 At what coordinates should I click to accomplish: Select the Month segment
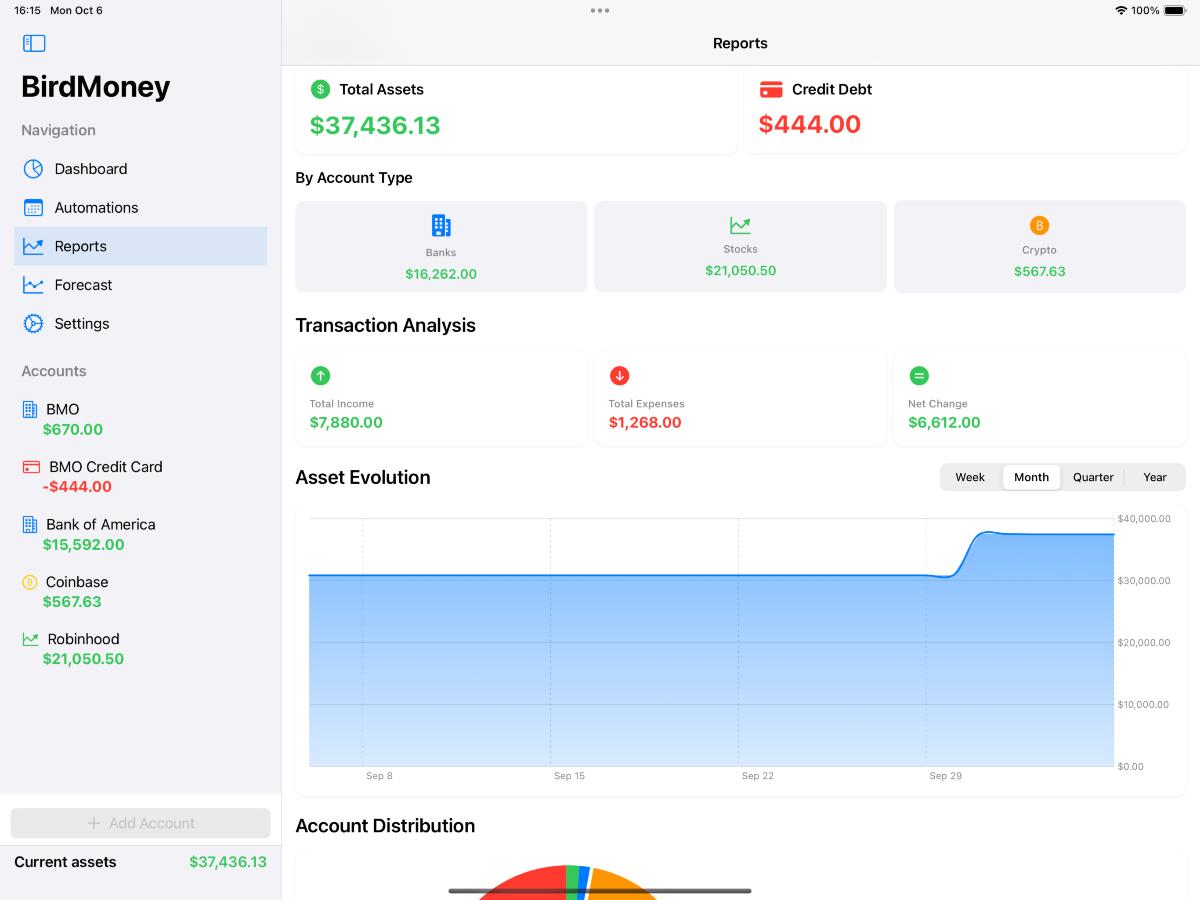(1031, 477)
